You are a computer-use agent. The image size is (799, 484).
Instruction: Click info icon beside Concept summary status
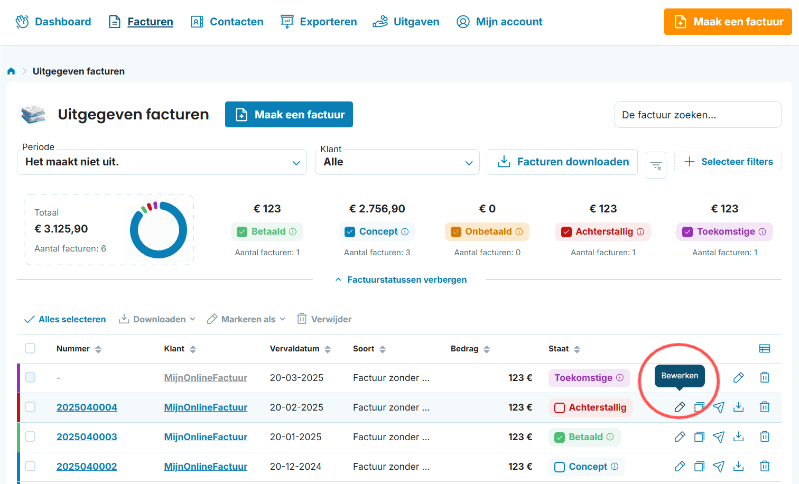(x=405, y=232)
